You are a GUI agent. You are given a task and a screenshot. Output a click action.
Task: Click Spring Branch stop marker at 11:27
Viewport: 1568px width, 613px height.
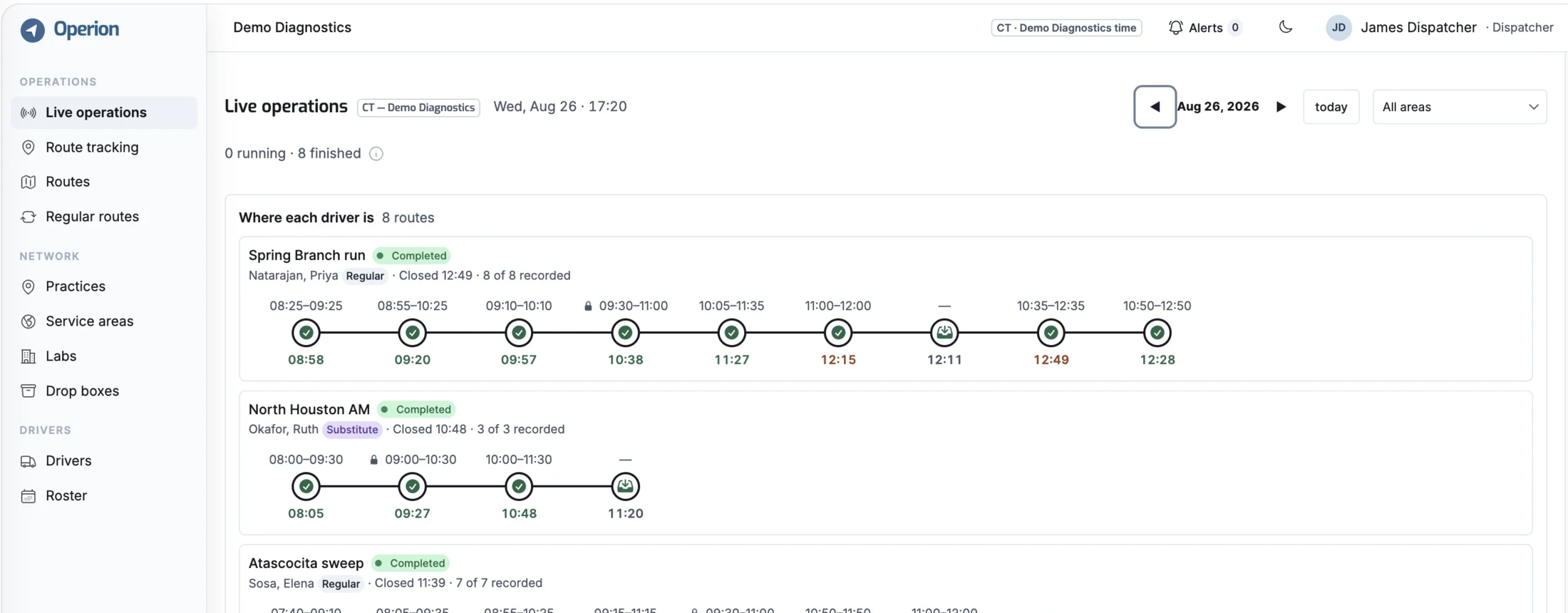pos(731,333)
